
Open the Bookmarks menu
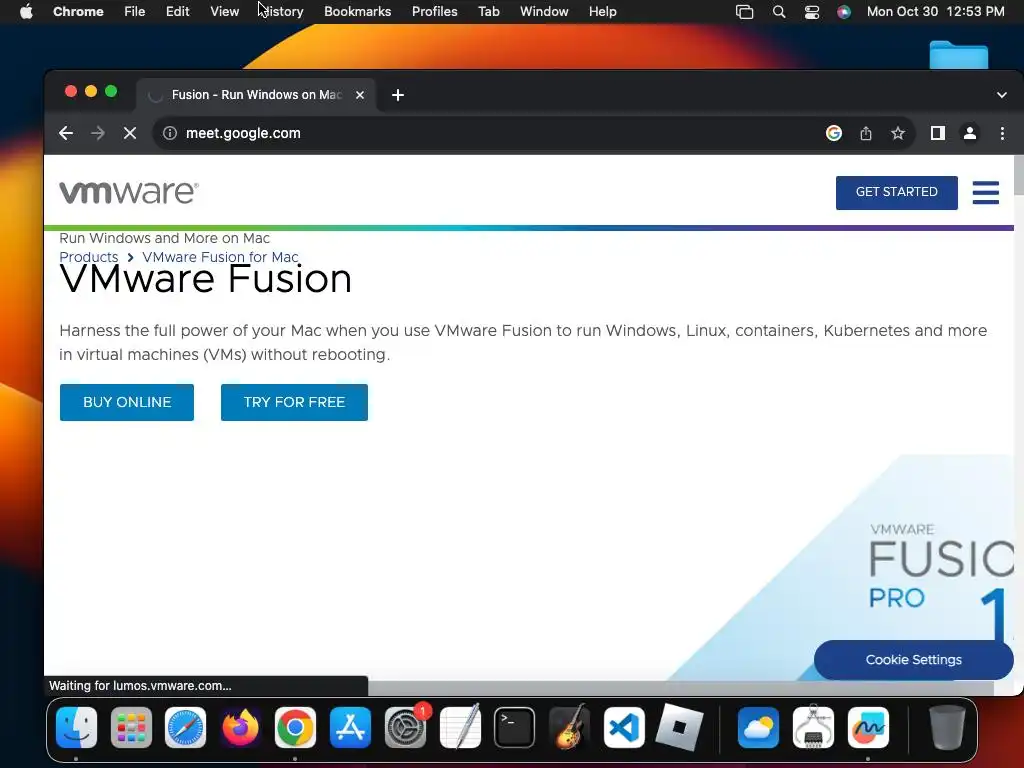pyautogui.click(x=357, y=12)
